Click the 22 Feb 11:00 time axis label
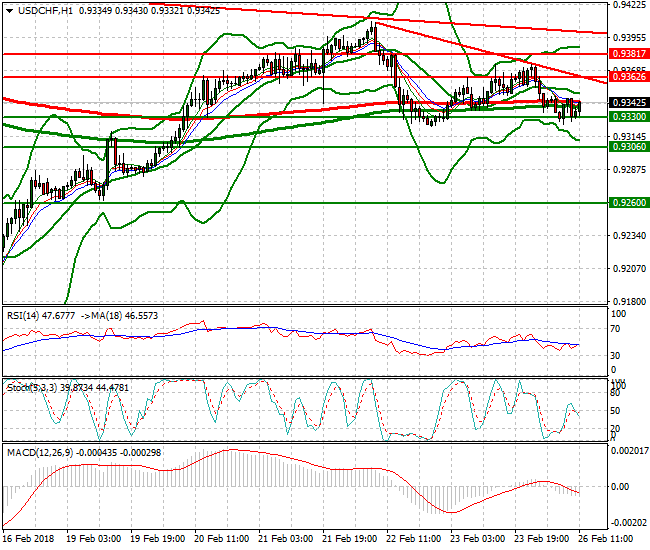The image size is (650, 550). click(x=414, y=539)
